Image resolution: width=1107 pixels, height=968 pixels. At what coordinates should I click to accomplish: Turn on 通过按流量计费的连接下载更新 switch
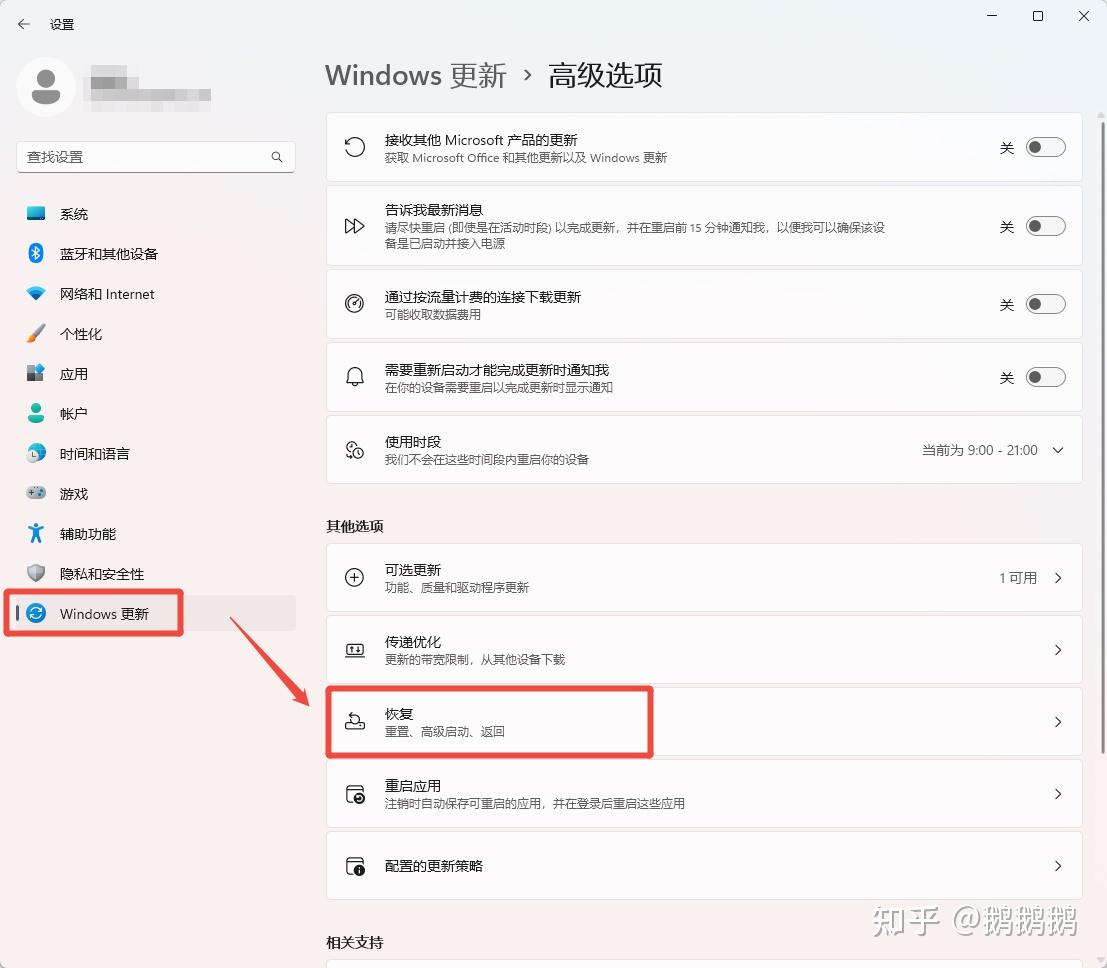coord(1046,304)
